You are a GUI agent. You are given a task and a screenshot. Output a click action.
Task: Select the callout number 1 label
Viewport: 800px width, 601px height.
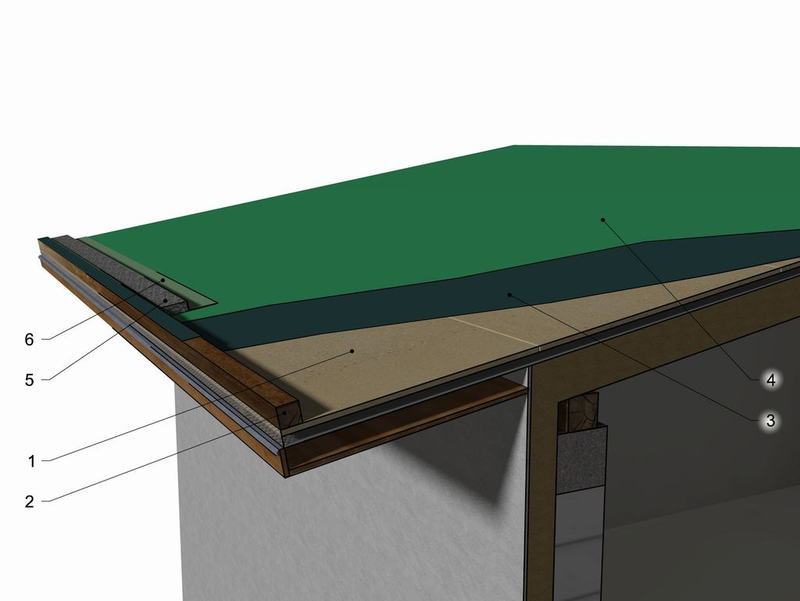pyautogui.click(x=30, y=461)
